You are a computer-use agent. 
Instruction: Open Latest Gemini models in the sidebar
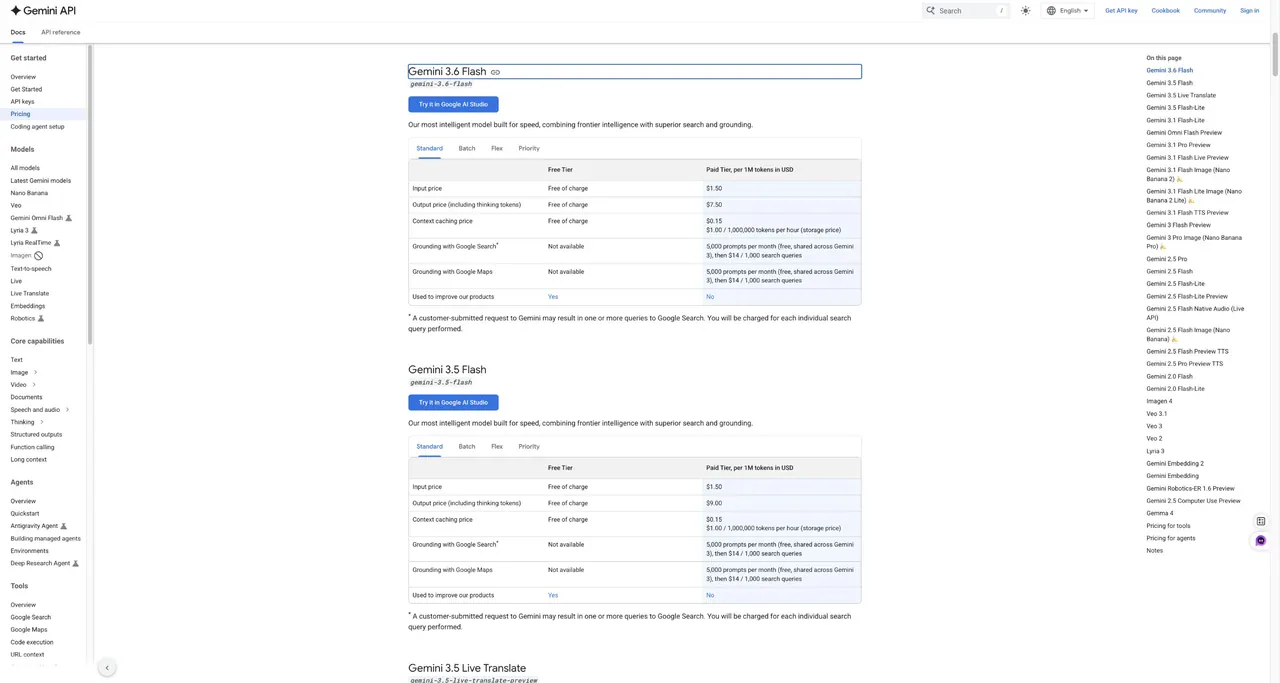pyautogui.click(x=41, y=181)
